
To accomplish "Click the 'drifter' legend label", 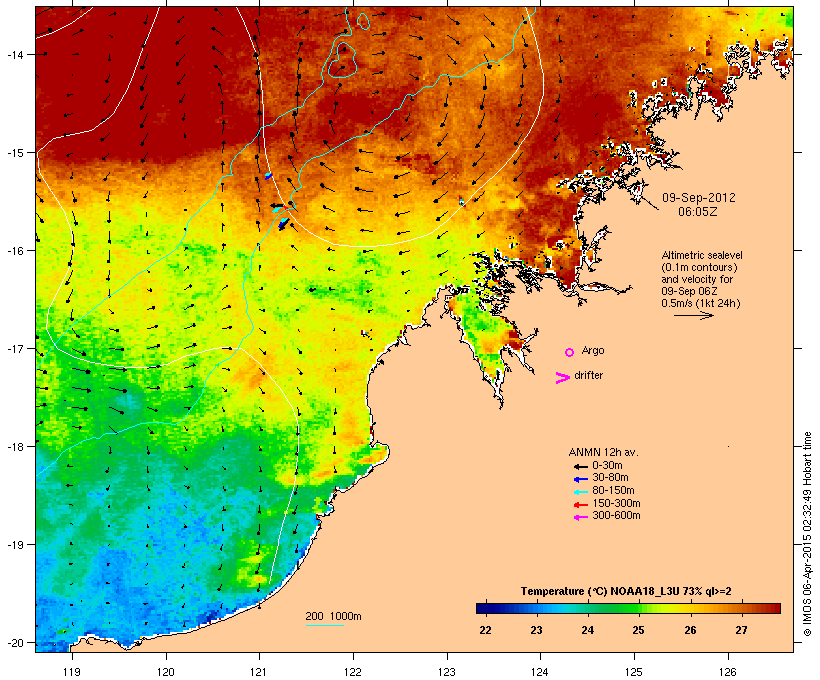I will (x=588, y=375).
